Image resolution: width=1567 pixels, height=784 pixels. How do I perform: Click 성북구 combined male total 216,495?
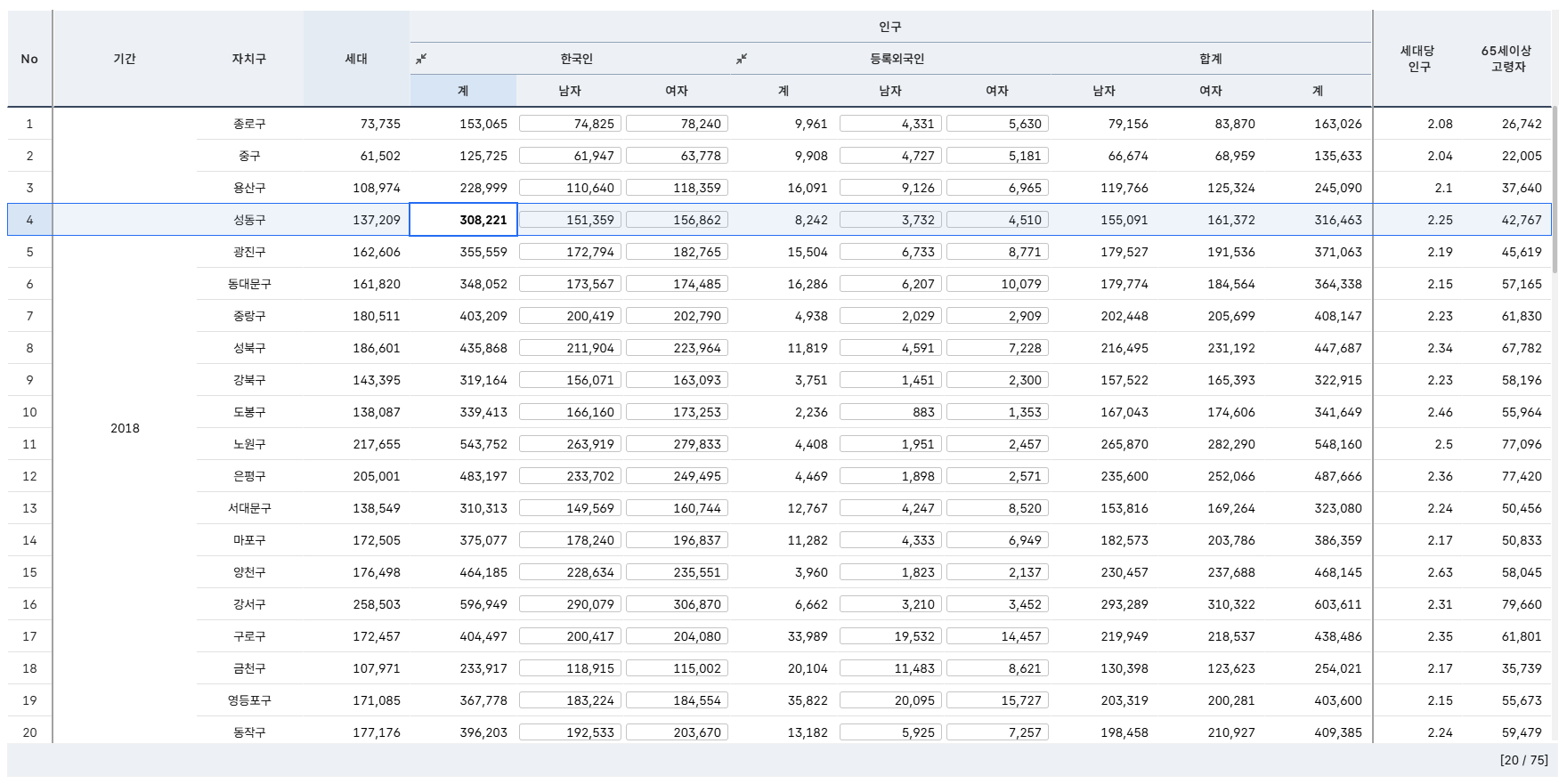[x=1104, y=348]
